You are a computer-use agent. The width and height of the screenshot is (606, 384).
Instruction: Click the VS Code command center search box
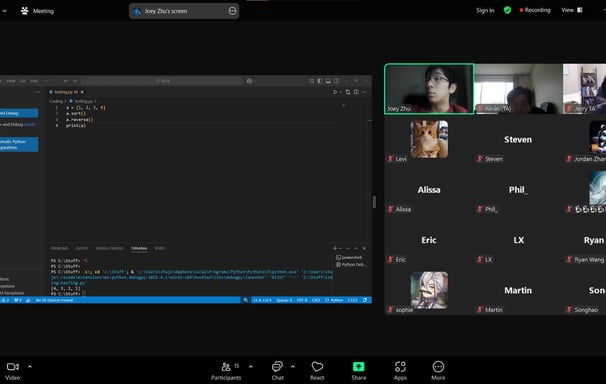(162, 81)
